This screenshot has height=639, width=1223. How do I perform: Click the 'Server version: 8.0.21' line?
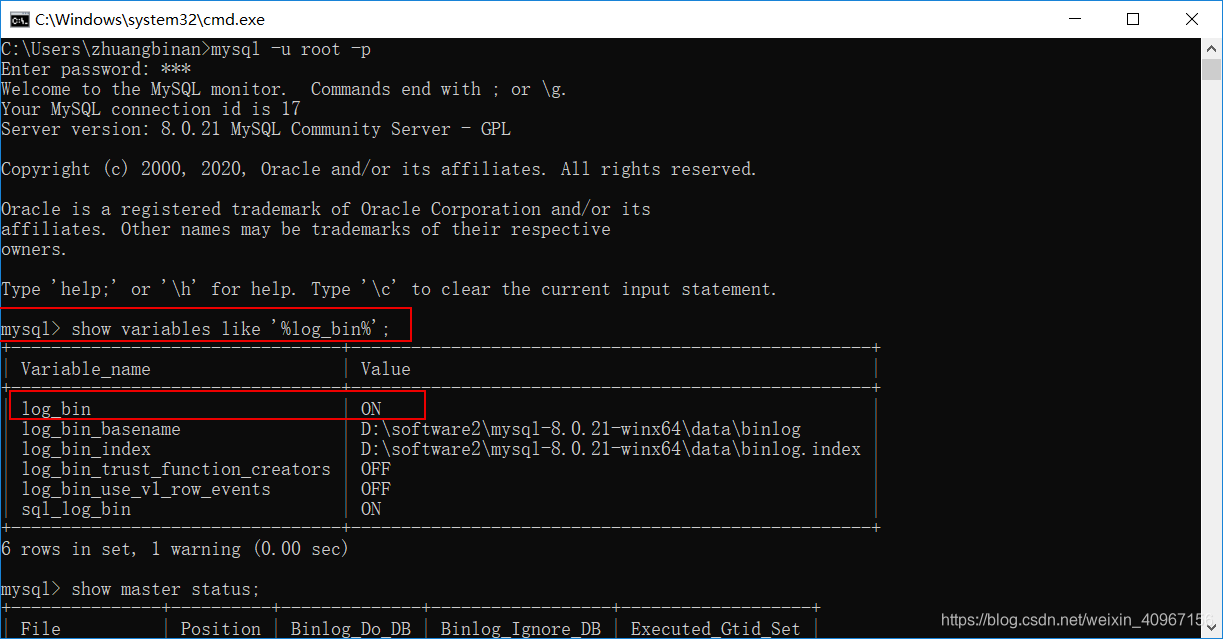[x=256, y=129]
